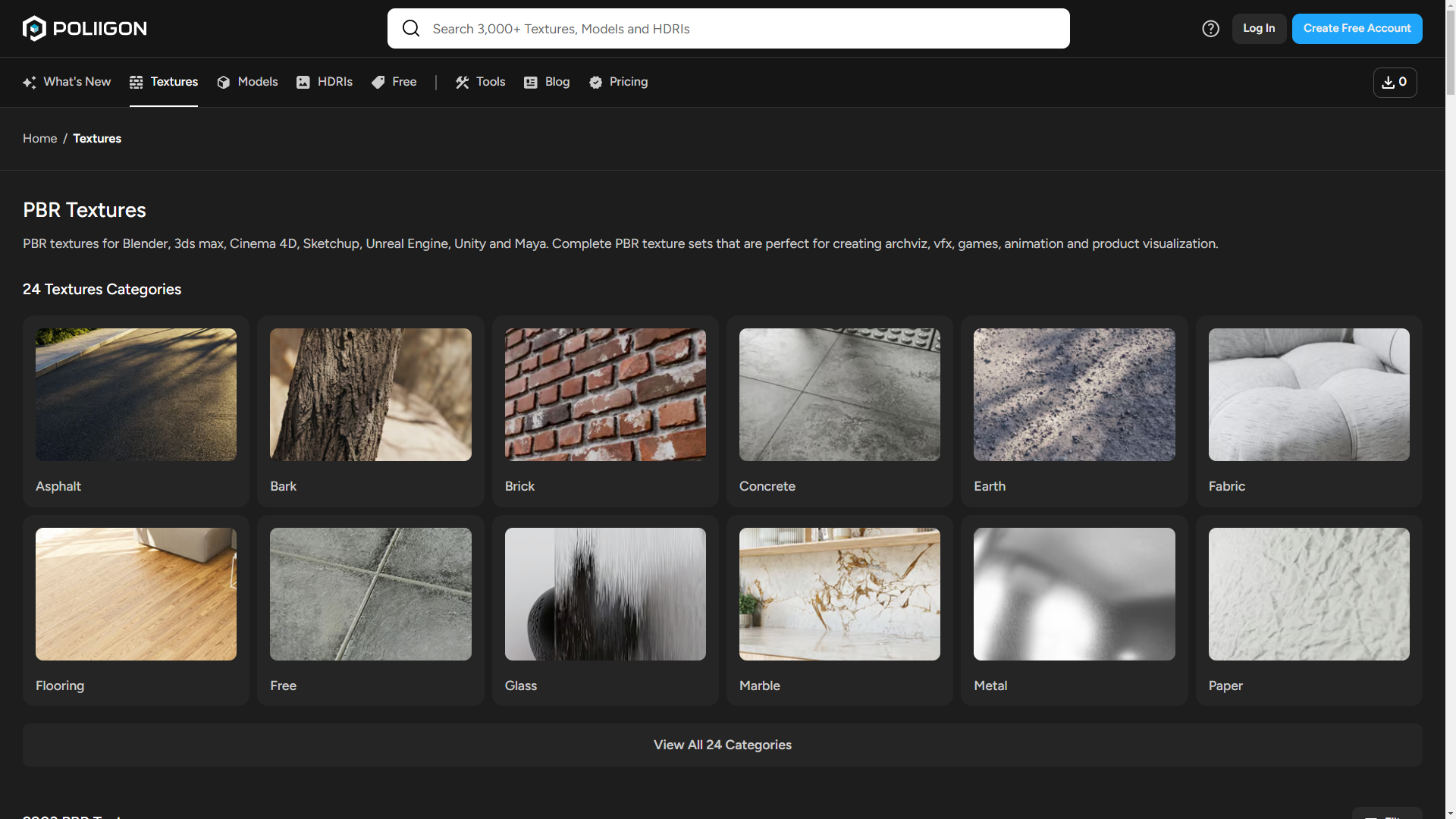Click the search magnifier icon
1456x819 pixels.
[411, 29]
